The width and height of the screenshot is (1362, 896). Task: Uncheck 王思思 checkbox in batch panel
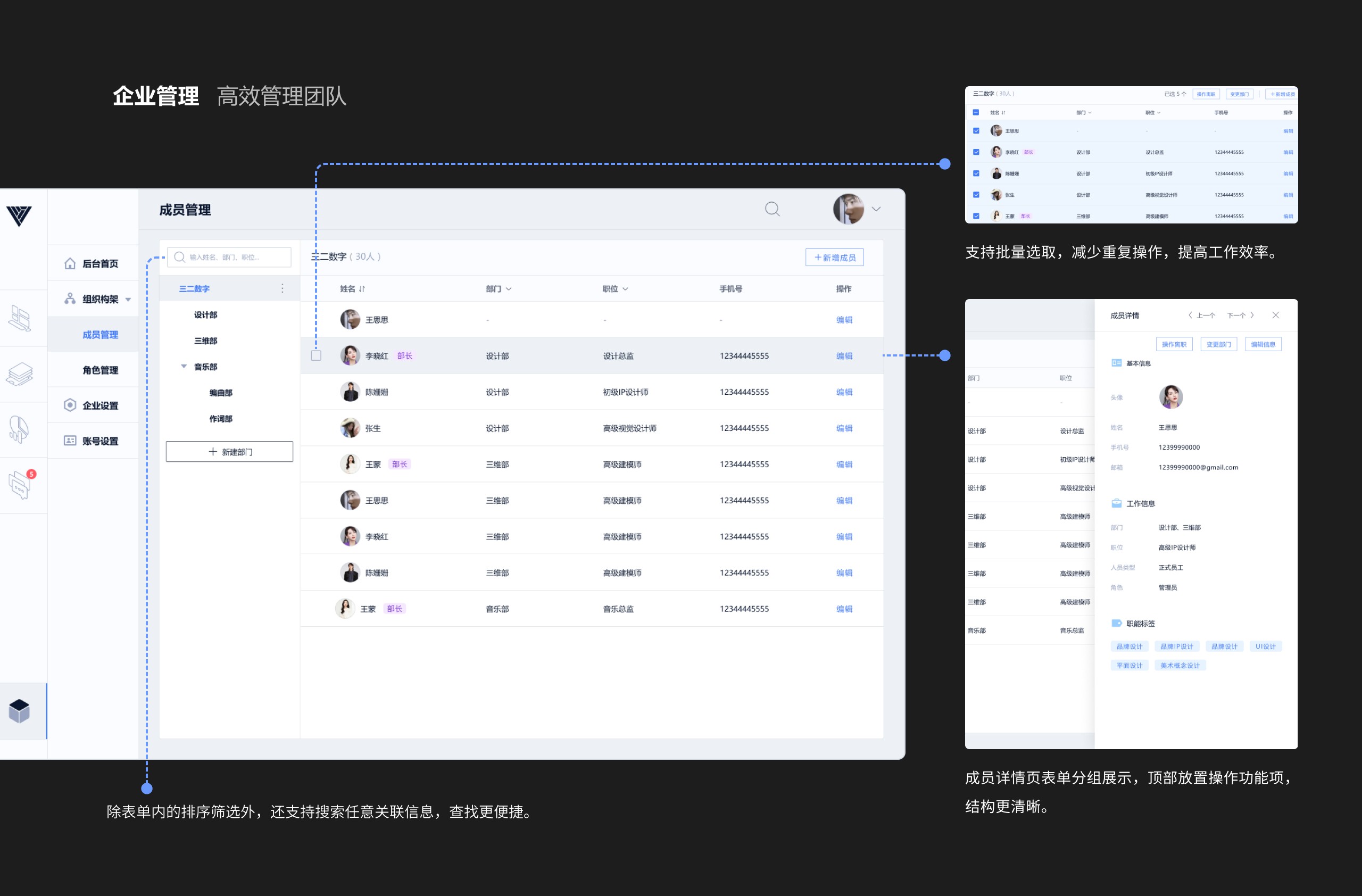(x=976, y=131)
